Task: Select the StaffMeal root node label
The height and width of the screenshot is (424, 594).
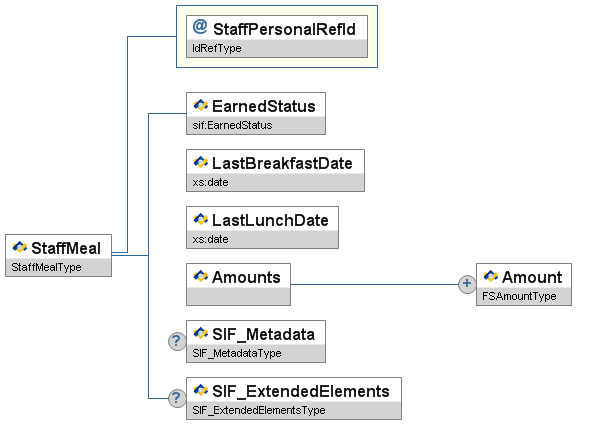Action: (66, 249)
